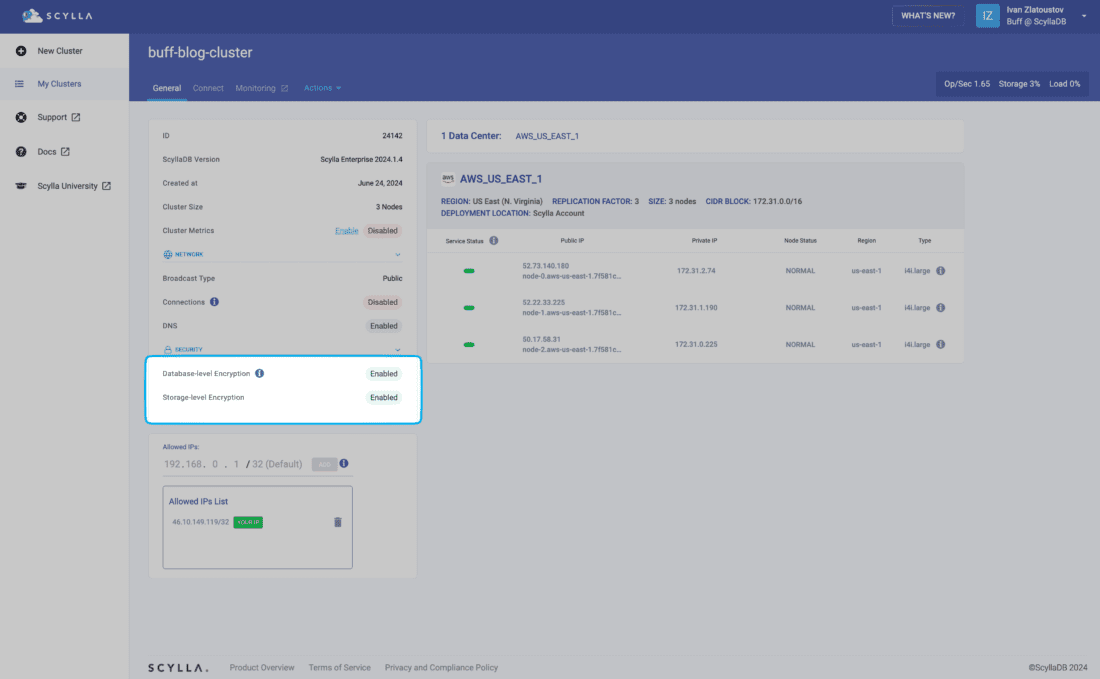Click i4i.large info icon for node-0 row
Viewport: 1100px width, 679px height.
(941, 271)
